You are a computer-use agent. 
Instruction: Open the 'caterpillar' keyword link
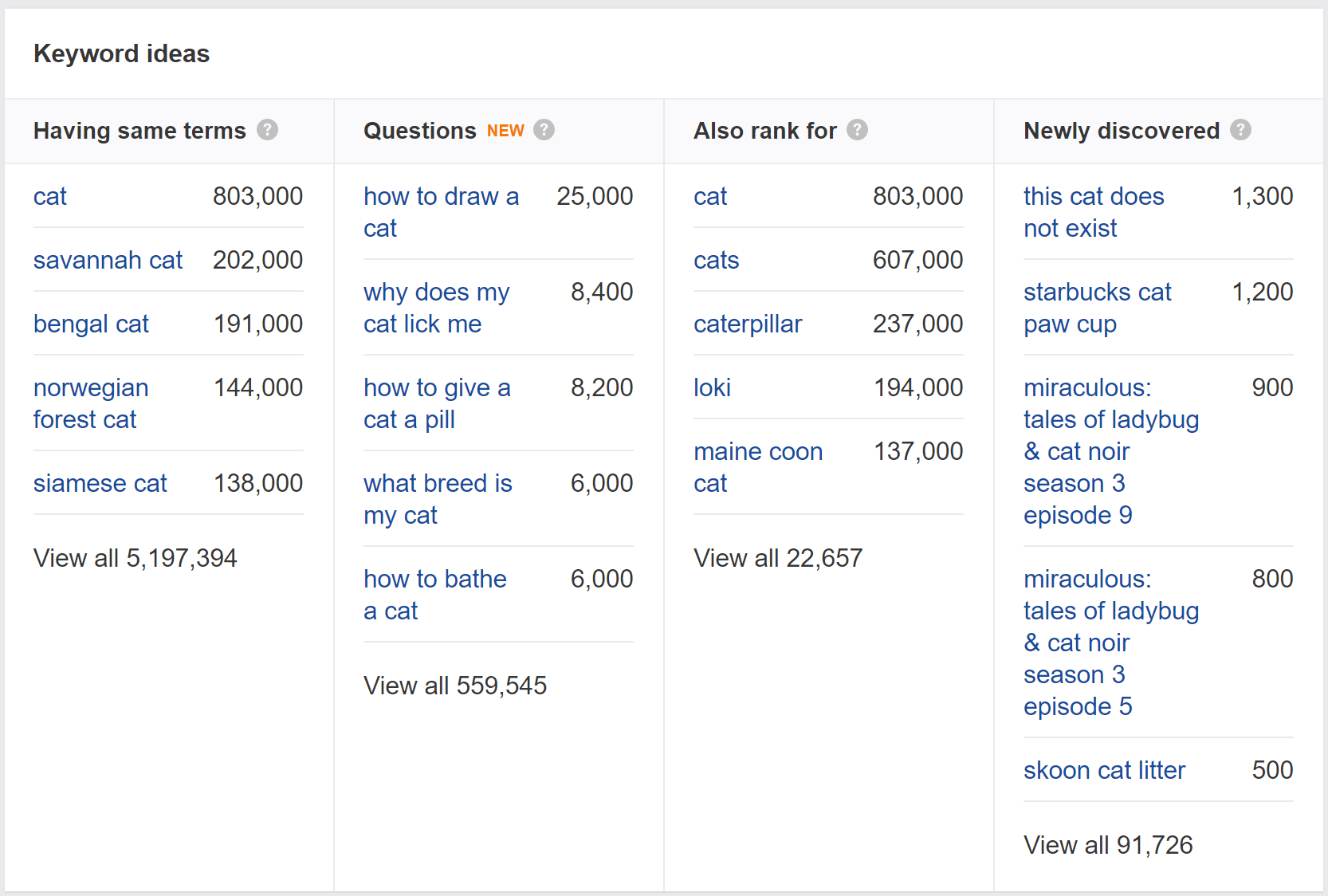747,324
